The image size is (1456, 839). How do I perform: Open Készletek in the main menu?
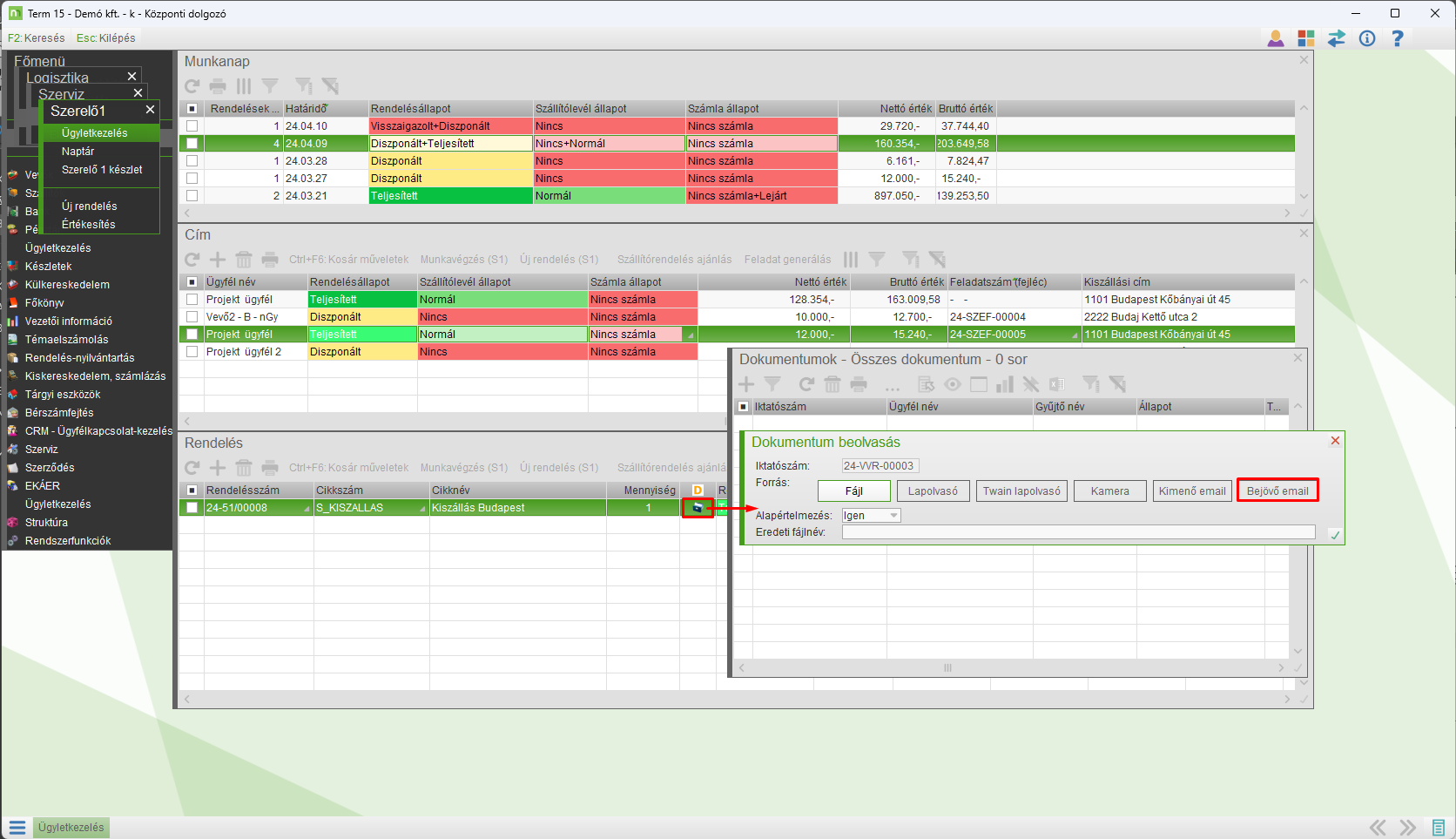tap(49, 267)
